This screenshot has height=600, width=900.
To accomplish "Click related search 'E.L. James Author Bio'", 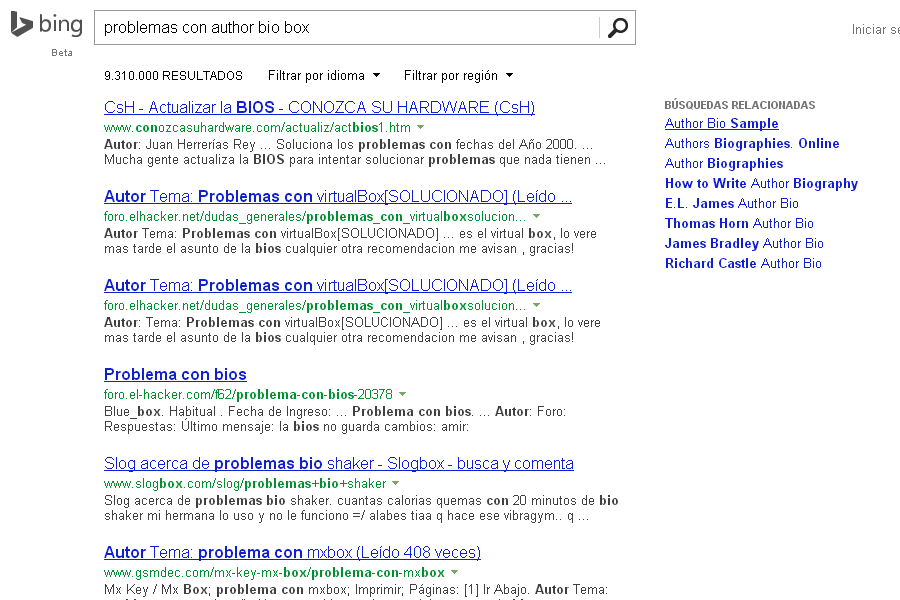I will [732, 203].
